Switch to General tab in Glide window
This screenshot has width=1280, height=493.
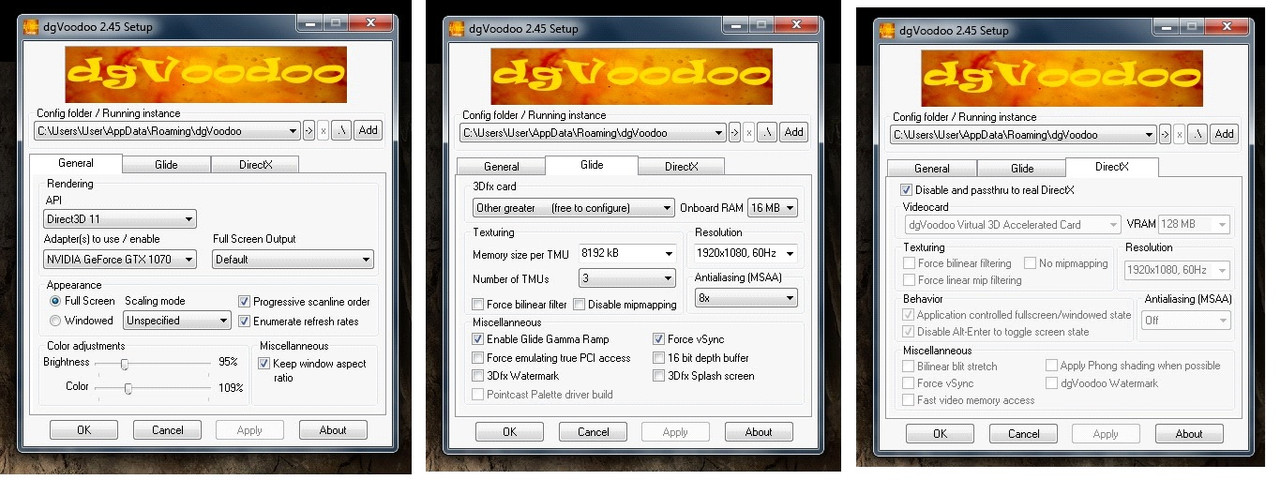(x=501, y=167)
